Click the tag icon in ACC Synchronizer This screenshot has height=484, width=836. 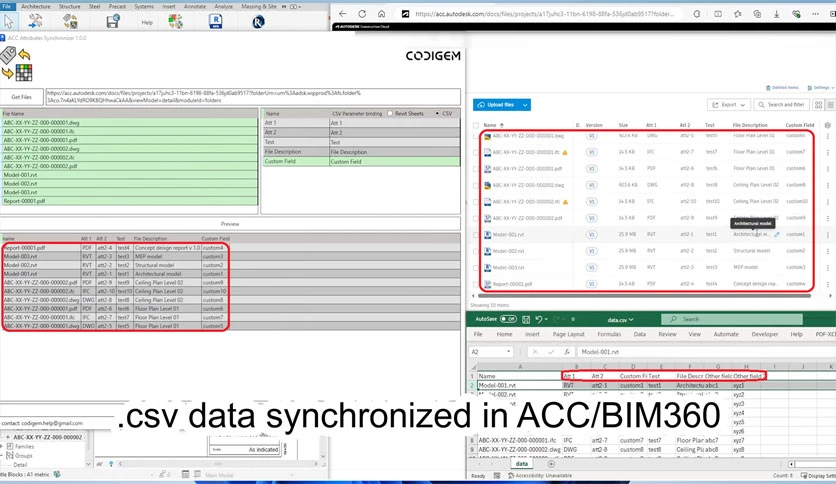click(x=7, y=54)
